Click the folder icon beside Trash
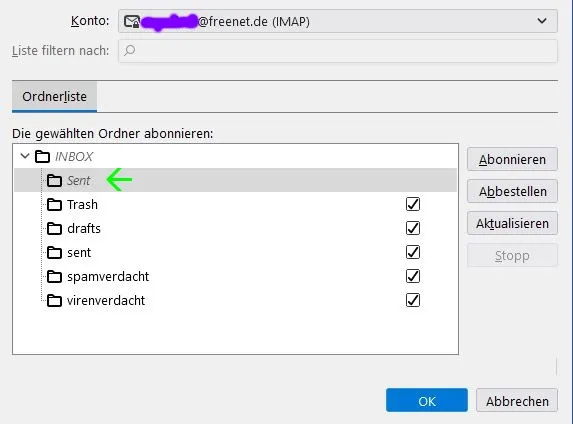The image size is (573, 424). (54, 204)
